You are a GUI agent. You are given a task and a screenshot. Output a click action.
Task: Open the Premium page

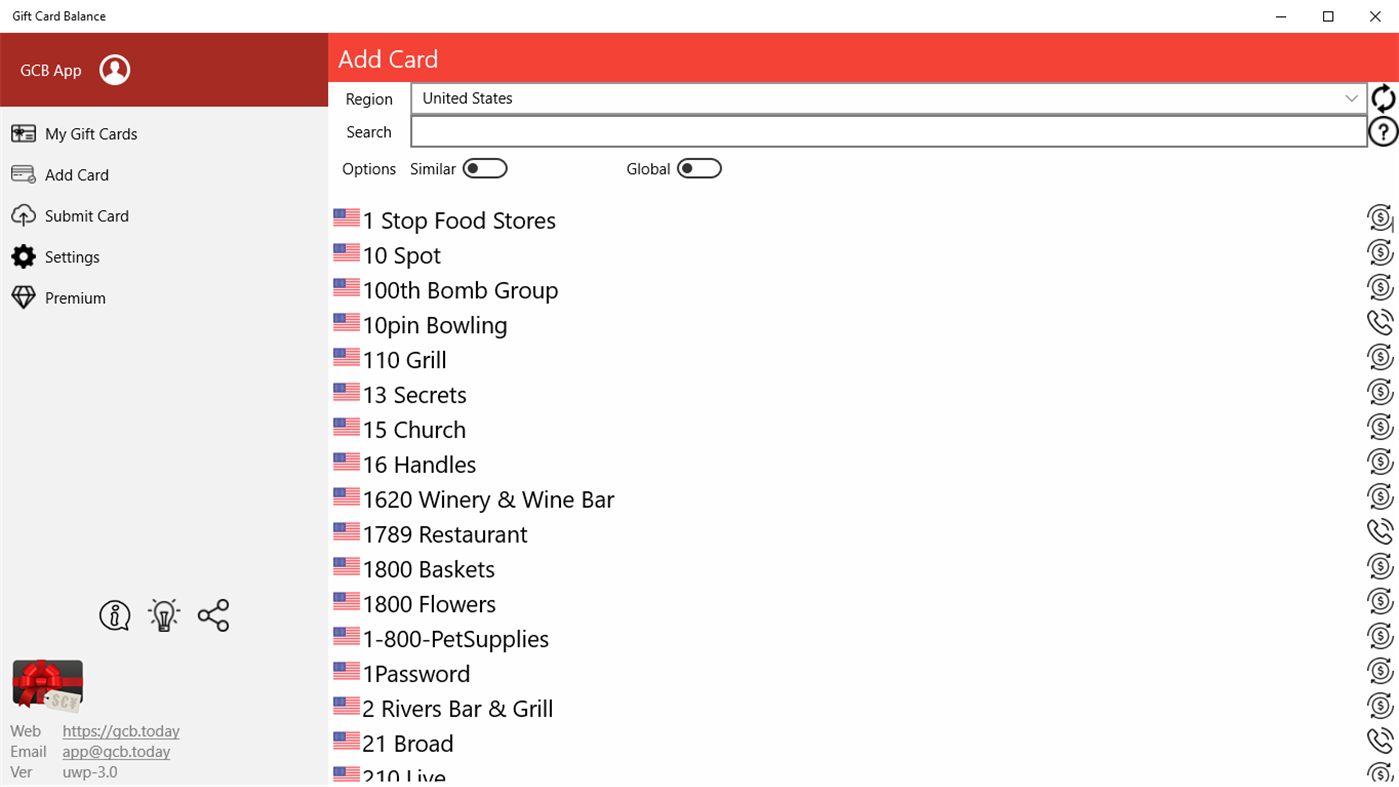click(x=75, y=297)
